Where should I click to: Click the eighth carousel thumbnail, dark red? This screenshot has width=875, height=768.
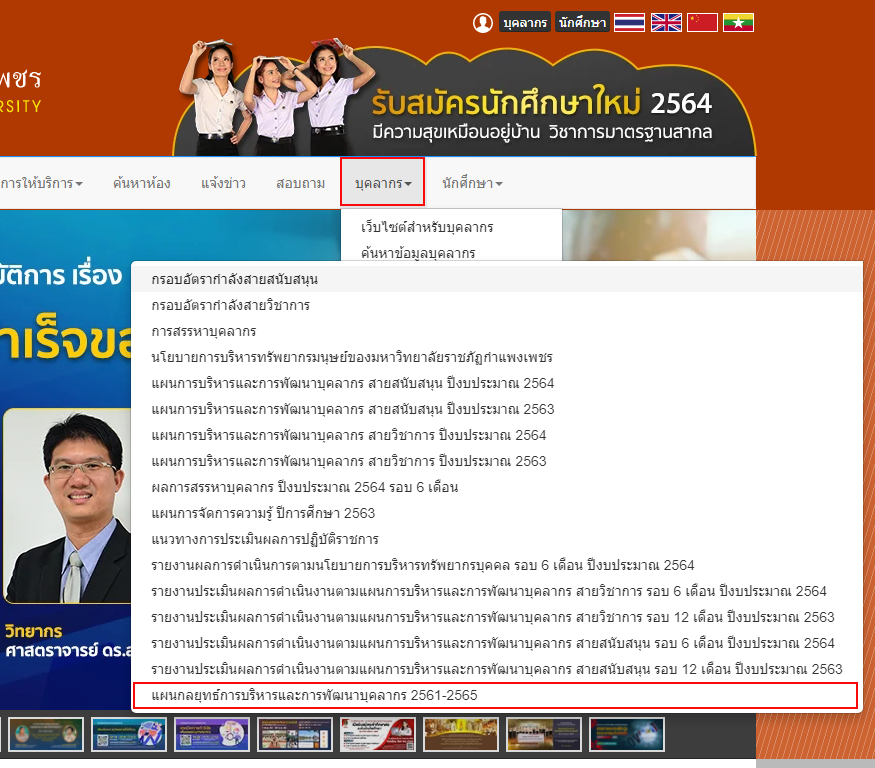pyautogui.click(x=627, y=734)
